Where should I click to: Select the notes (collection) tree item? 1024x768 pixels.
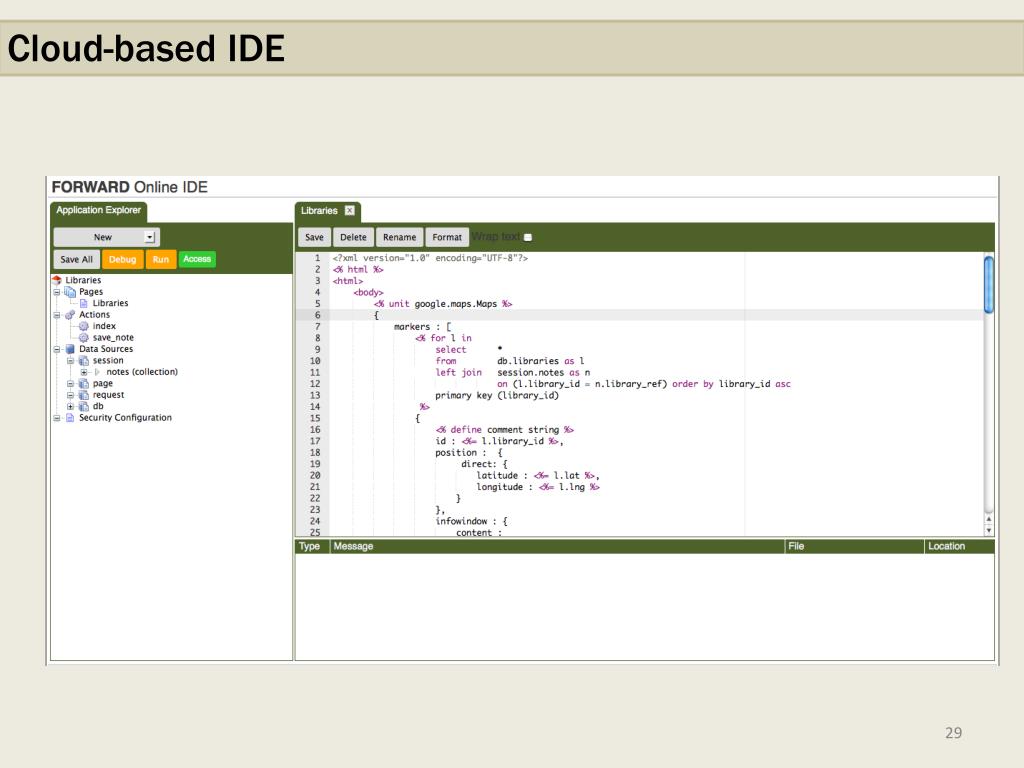142,372
